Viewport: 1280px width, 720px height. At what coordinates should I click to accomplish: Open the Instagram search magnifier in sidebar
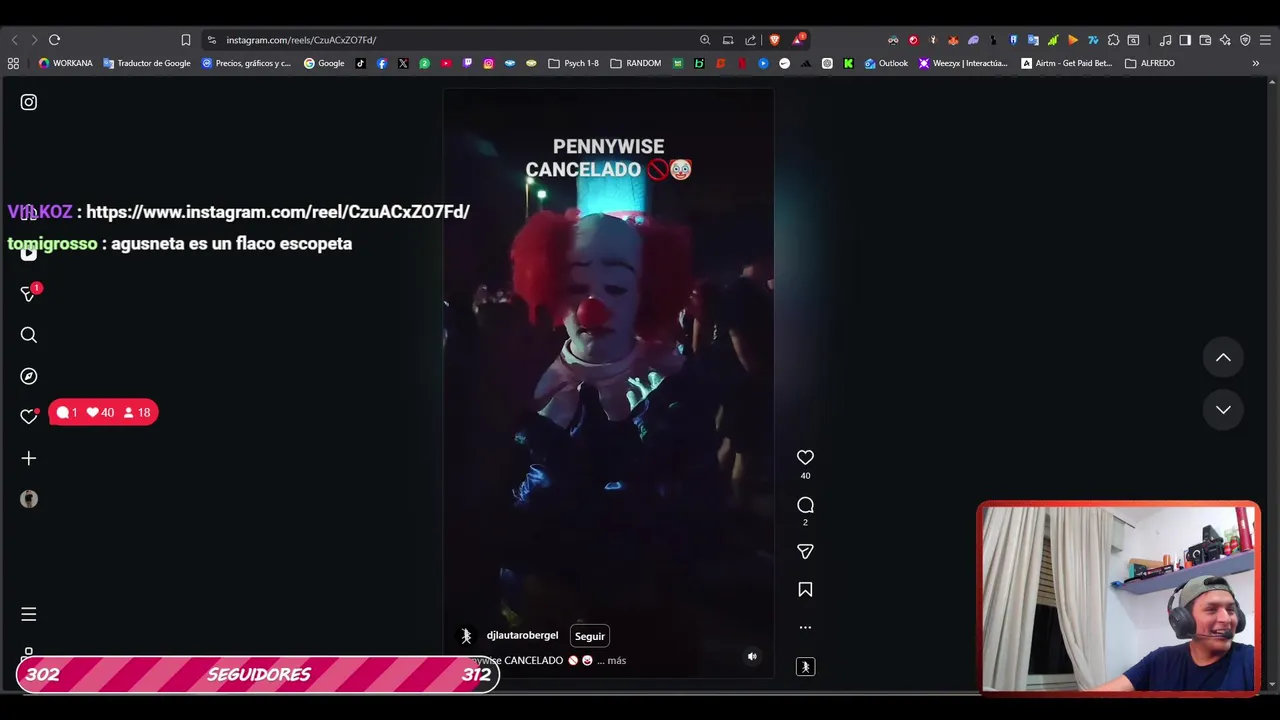[29, 335]
